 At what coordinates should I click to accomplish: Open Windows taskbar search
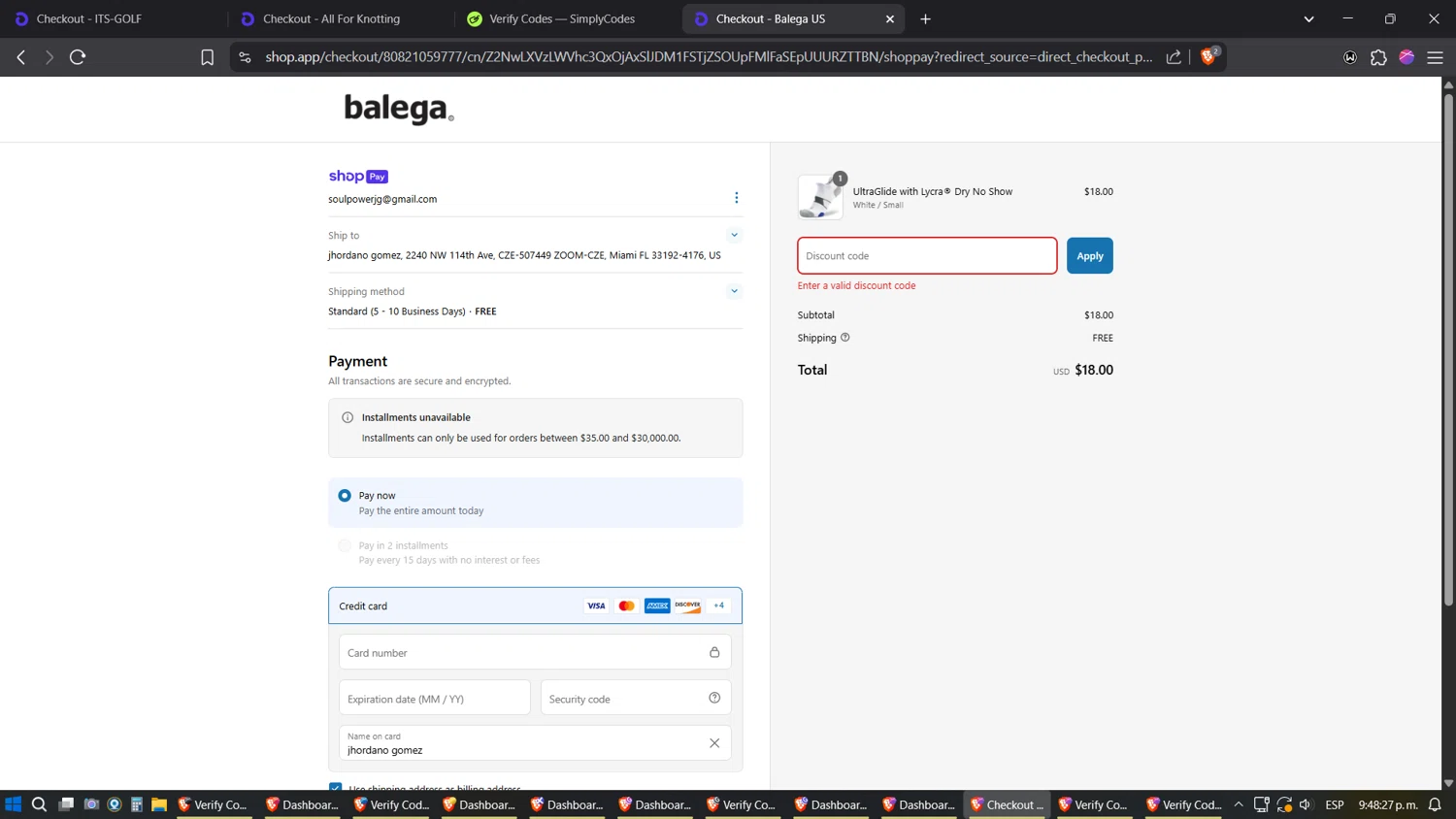39,804
